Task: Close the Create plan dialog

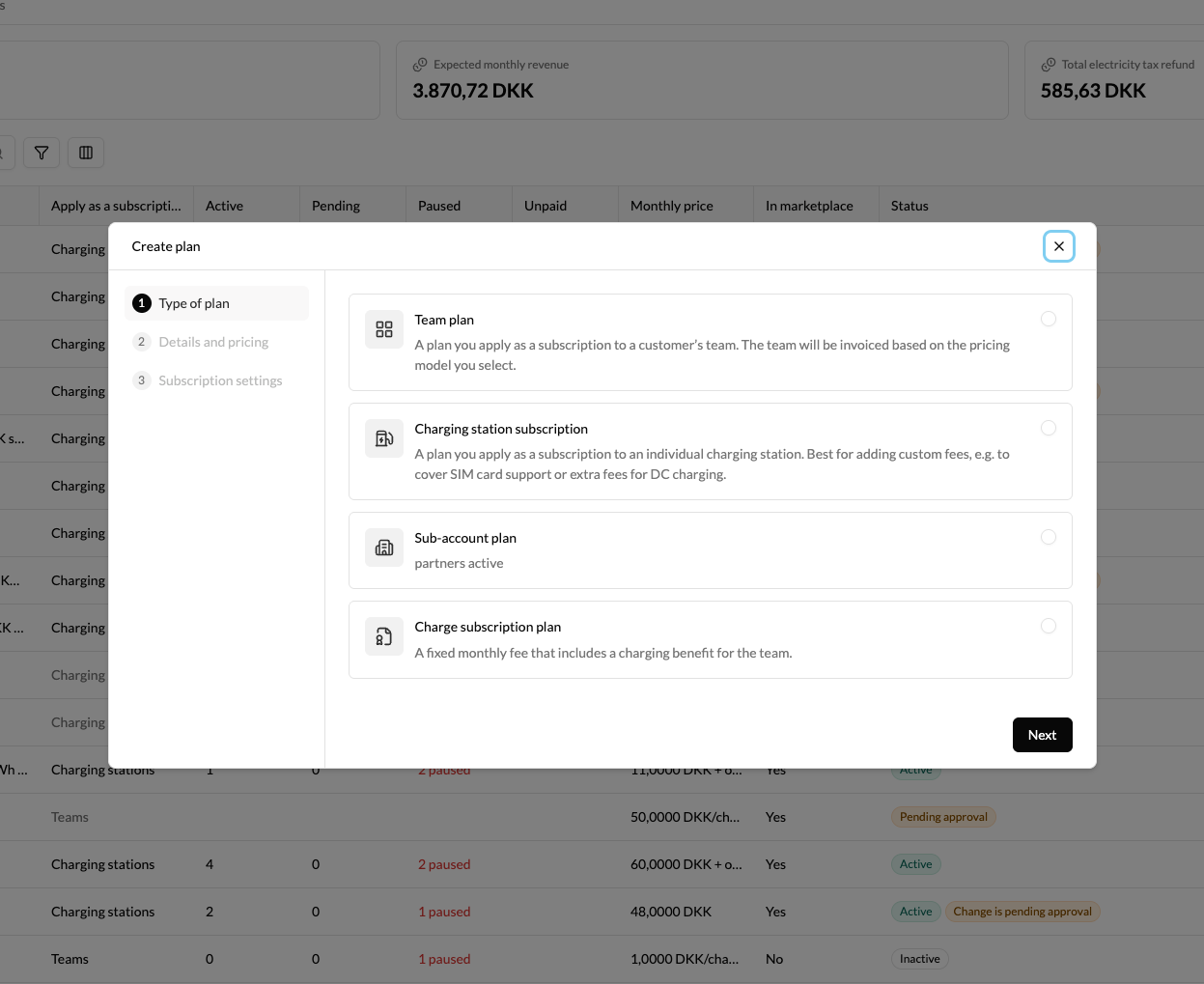Action: pos(1059,246)
